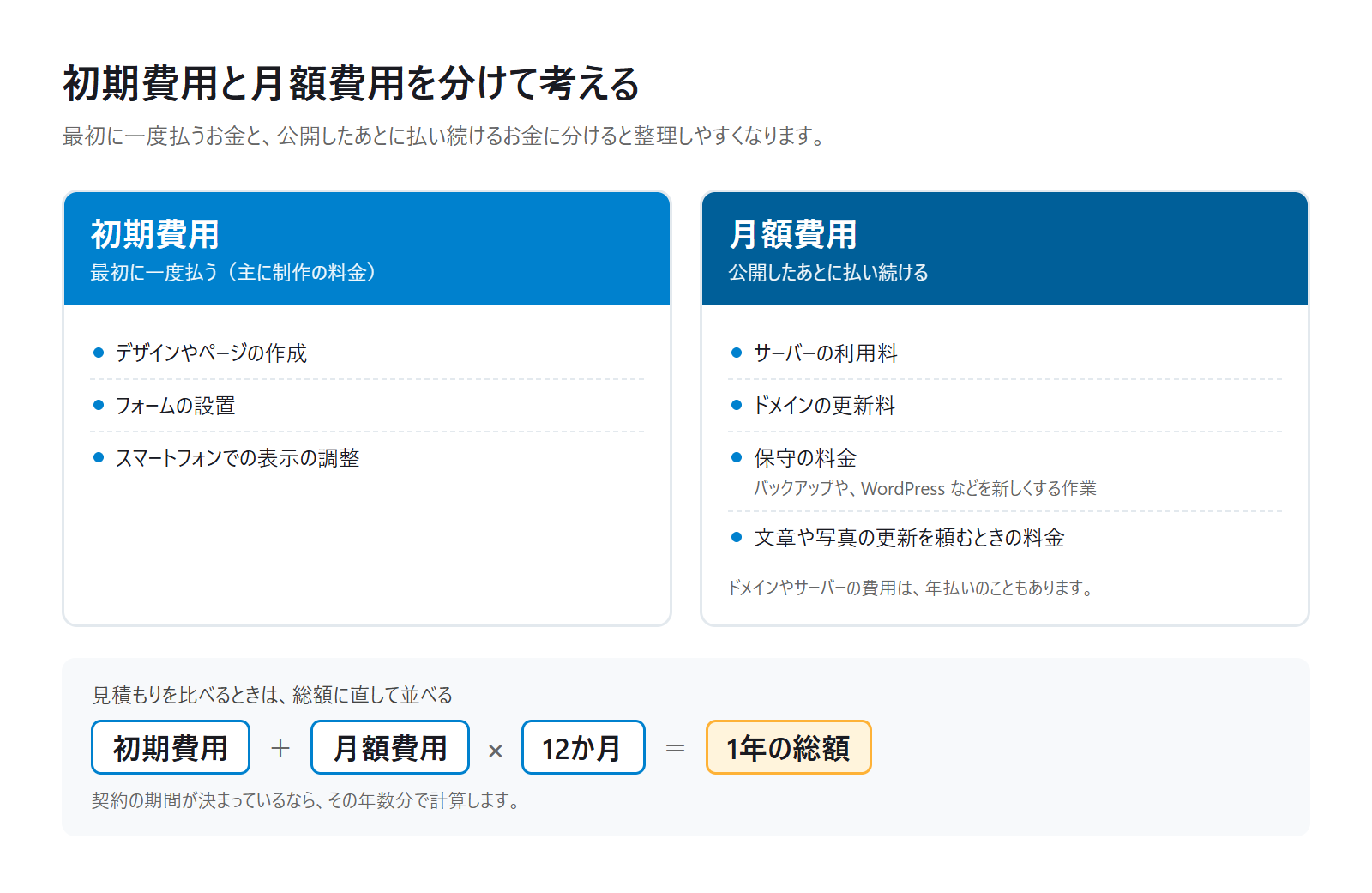Click the multiplication sign in the formula
Viewport: 1372px width, 893px height.
(x=496, y=751)
